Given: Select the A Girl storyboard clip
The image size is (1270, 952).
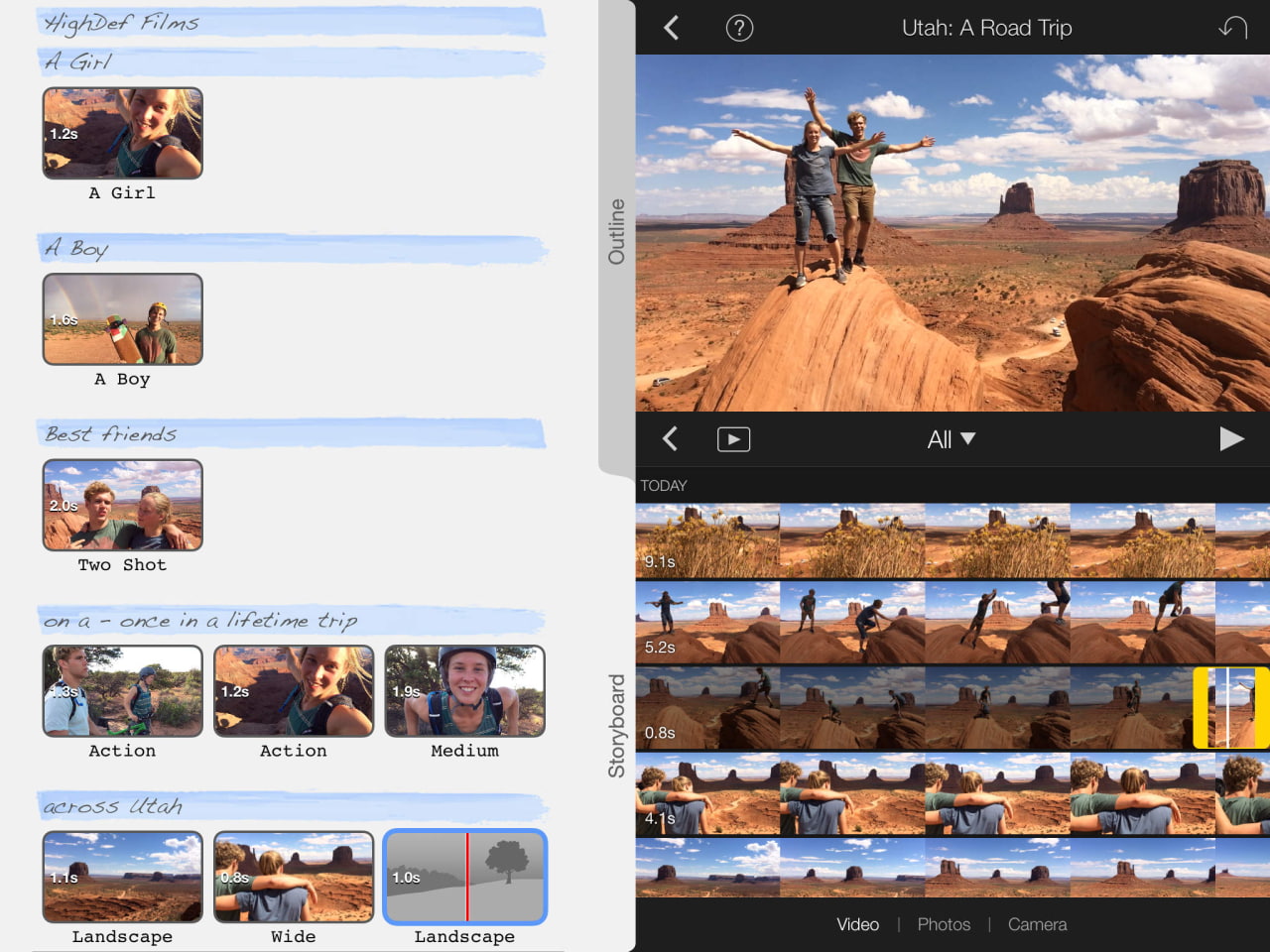Looking at the screenshot, I should 123,133.
